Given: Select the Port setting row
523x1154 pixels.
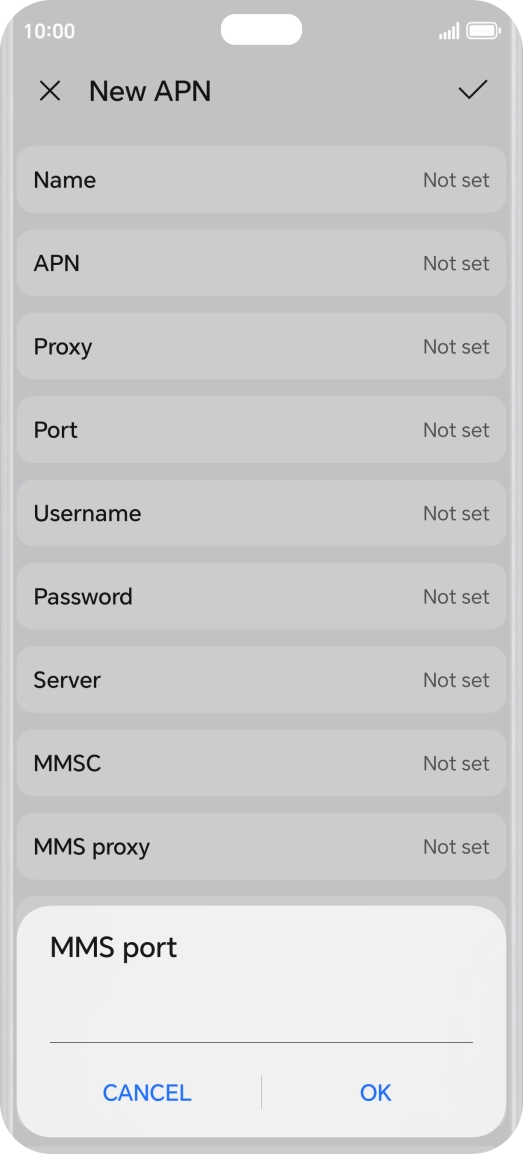Looking at the screenshot, I should click(x=261, y=429).
